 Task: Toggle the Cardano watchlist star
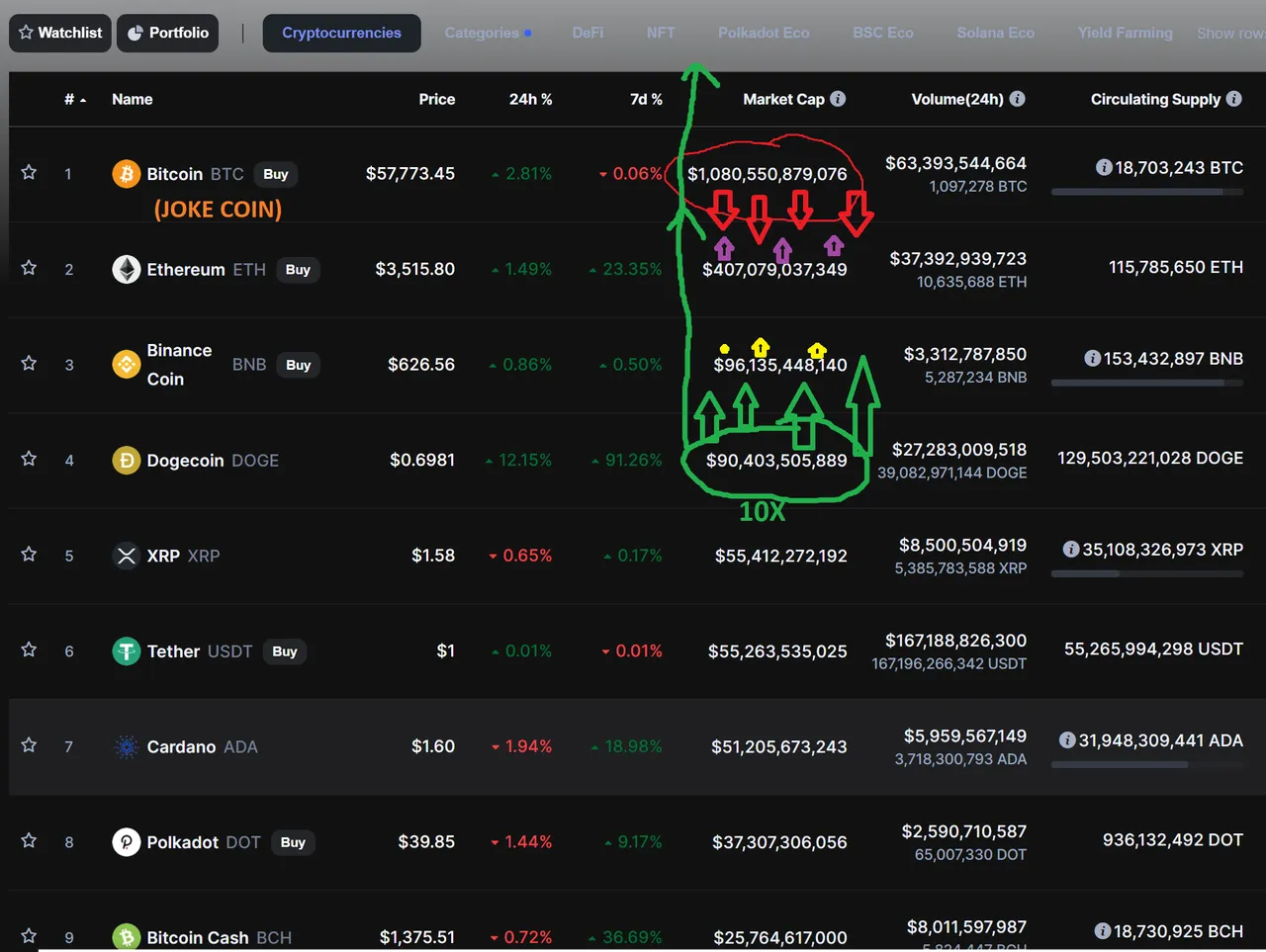[x=29, y=745]
